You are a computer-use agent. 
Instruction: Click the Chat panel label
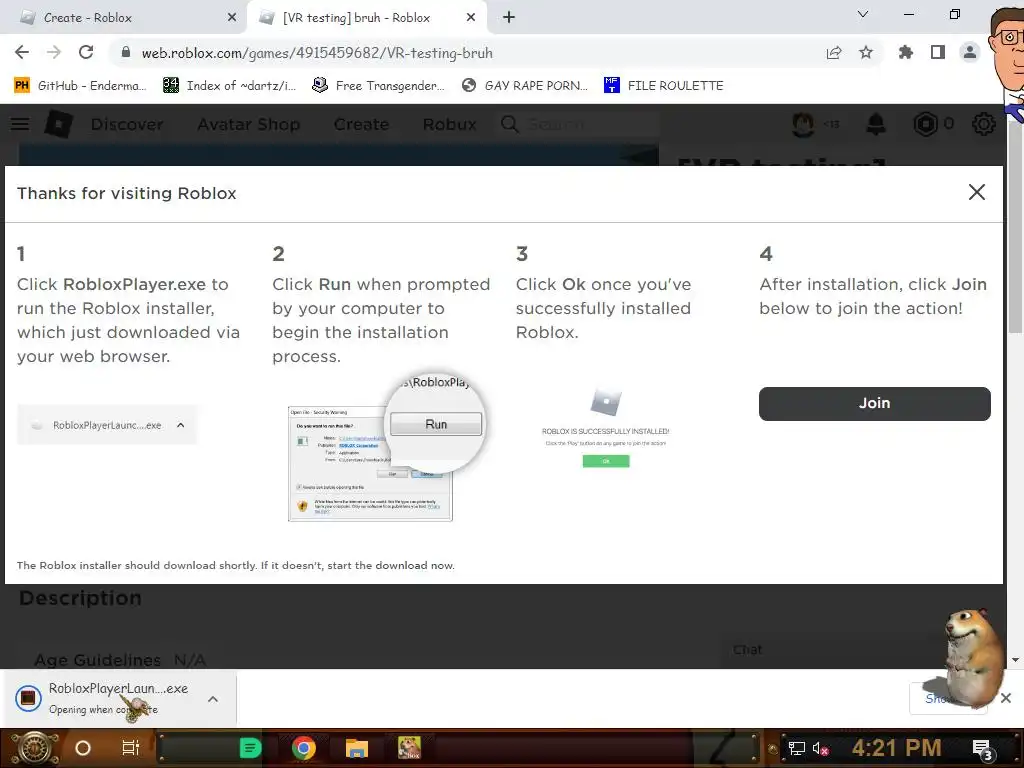coord(747,650)
